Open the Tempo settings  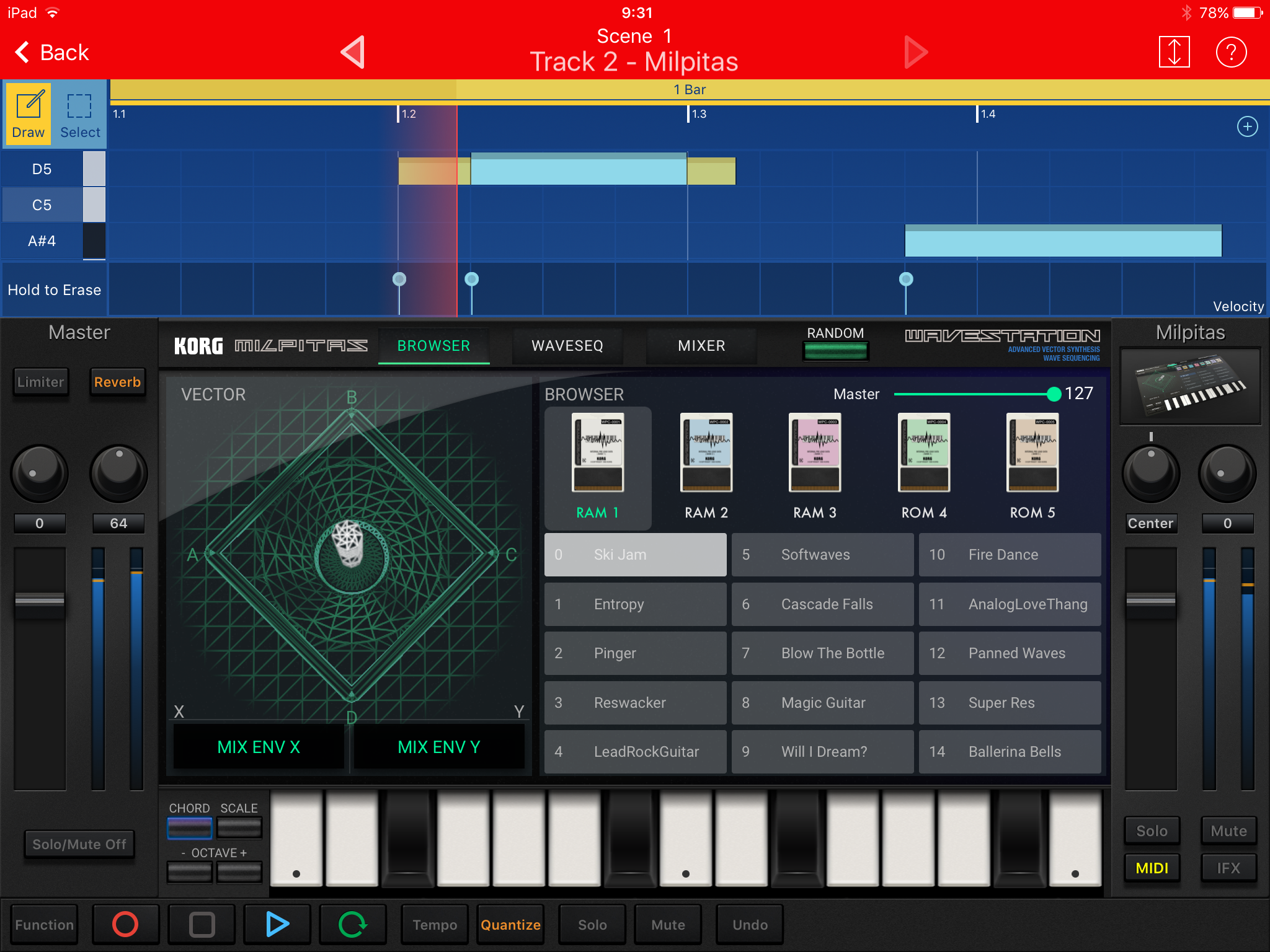435,924
